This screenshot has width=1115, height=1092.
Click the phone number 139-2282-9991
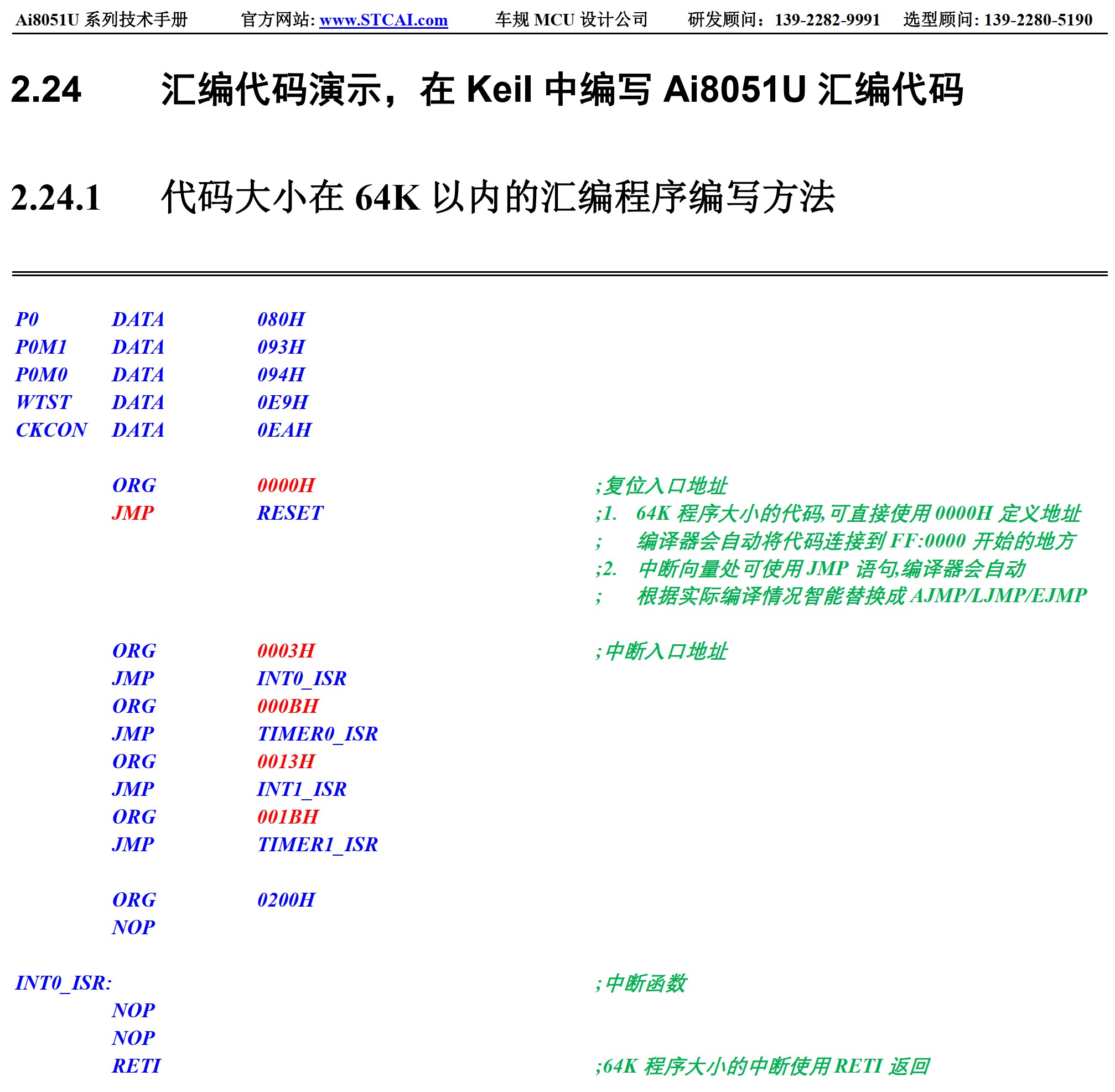[x=827, y=20]
